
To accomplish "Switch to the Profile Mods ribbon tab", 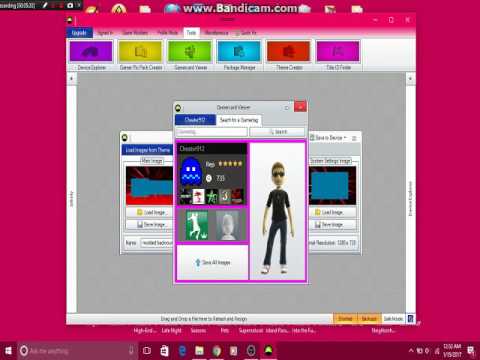I will [168, 33].
